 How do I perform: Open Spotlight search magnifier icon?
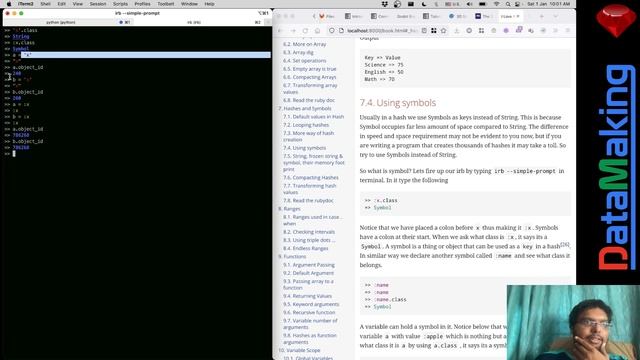tap(507, 4)
